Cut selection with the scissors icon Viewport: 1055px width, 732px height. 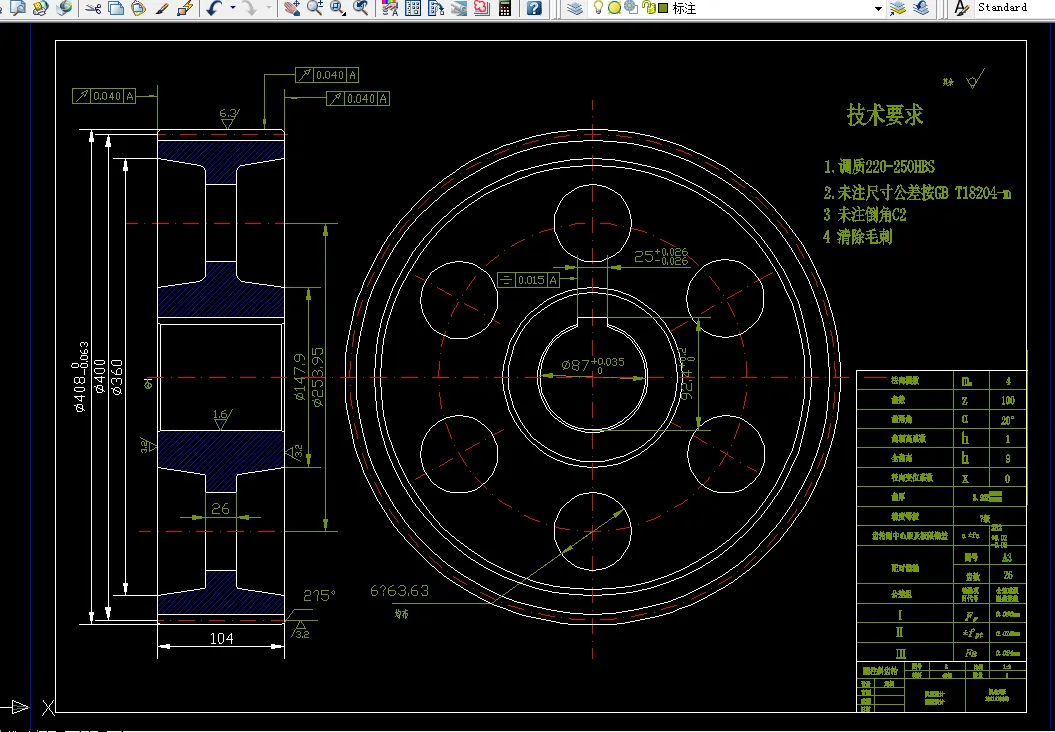94,8
